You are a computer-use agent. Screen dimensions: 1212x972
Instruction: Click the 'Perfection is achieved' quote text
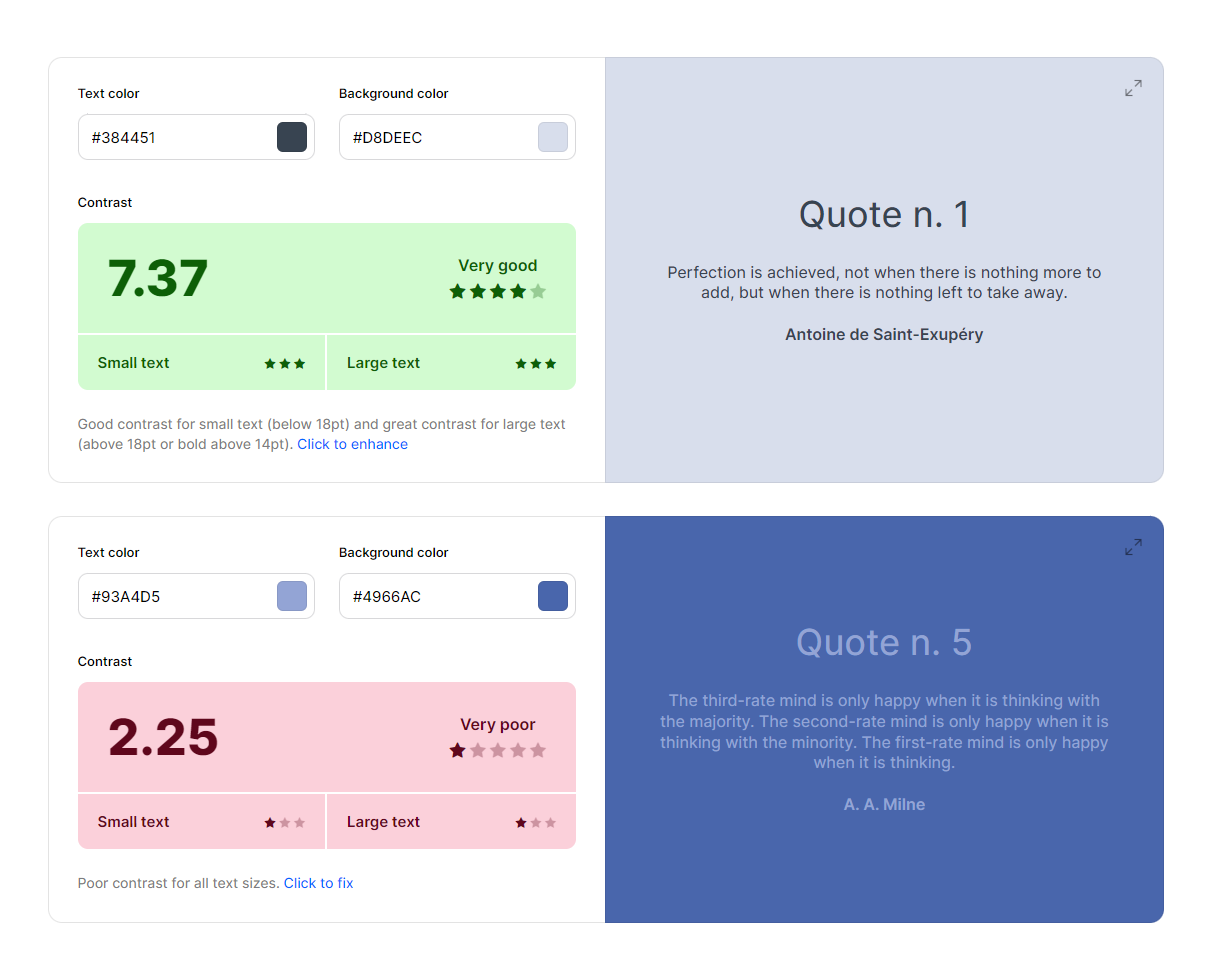[884, 282]
